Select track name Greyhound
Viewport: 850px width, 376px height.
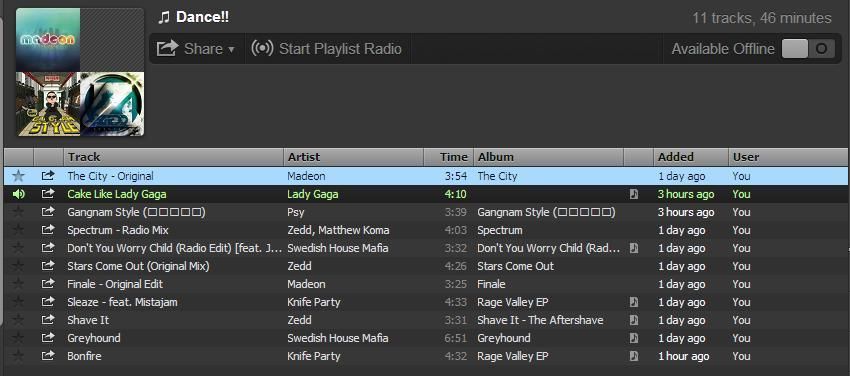94,338
